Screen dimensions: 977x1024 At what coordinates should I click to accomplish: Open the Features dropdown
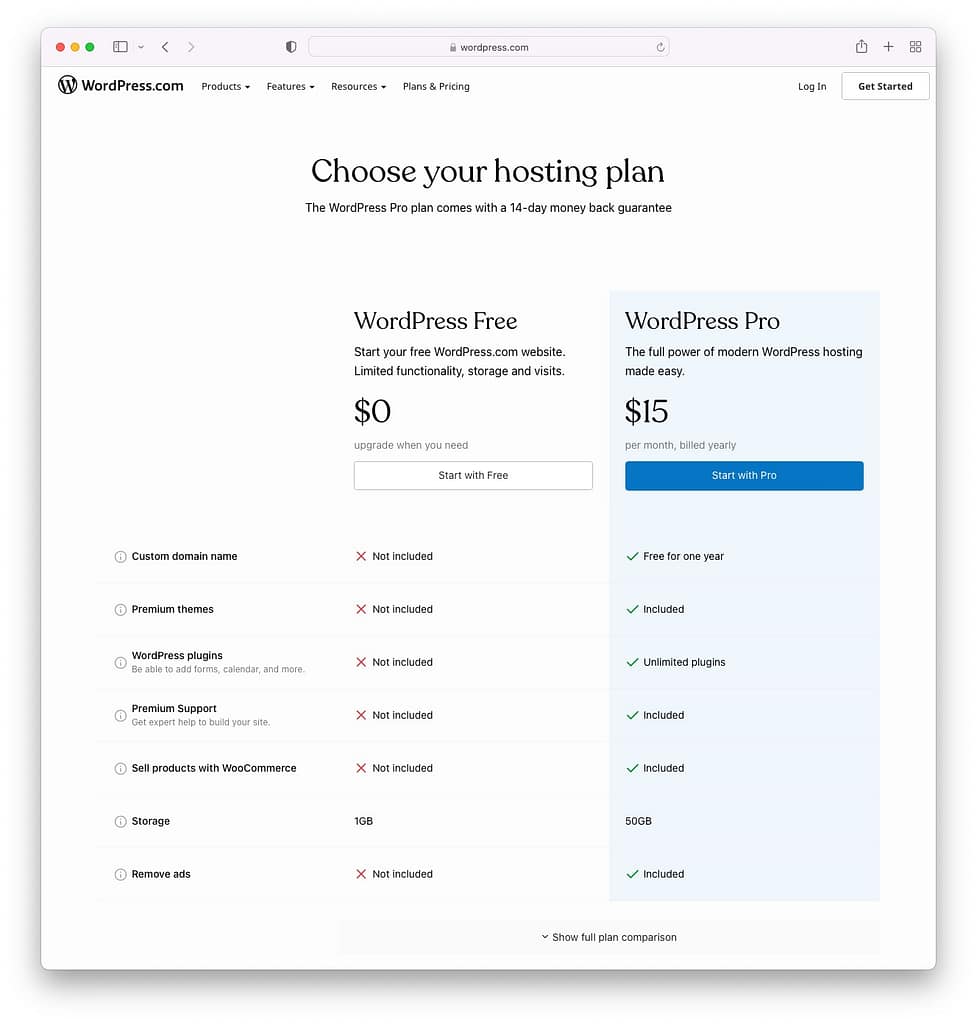click(x=290, y=86)
